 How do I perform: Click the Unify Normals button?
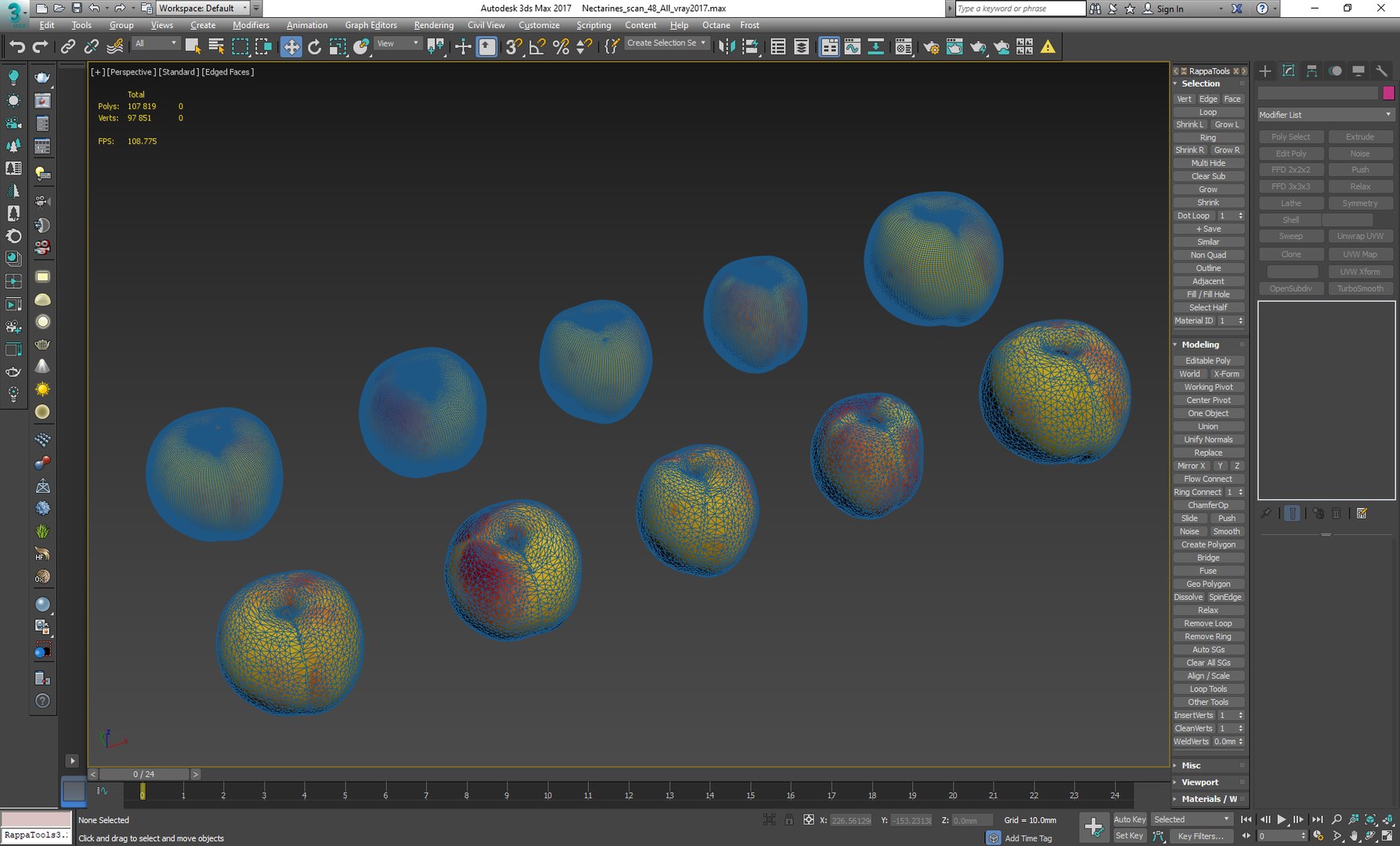pyautogui.click(x=1208, y=439)
